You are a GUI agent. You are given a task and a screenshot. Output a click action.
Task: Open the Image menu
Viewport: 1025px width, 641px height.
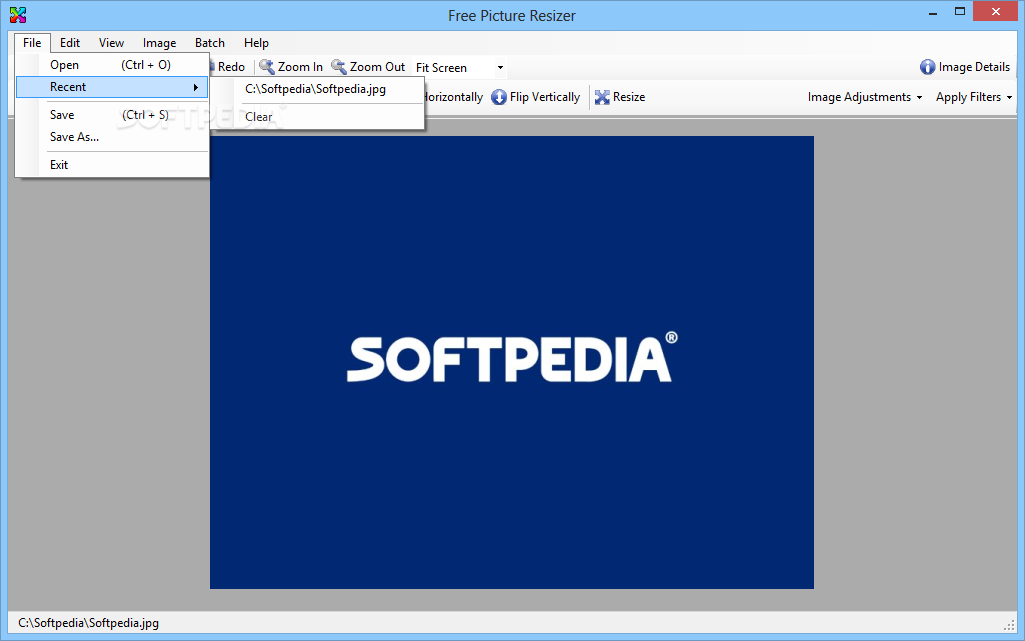(160, 42)
